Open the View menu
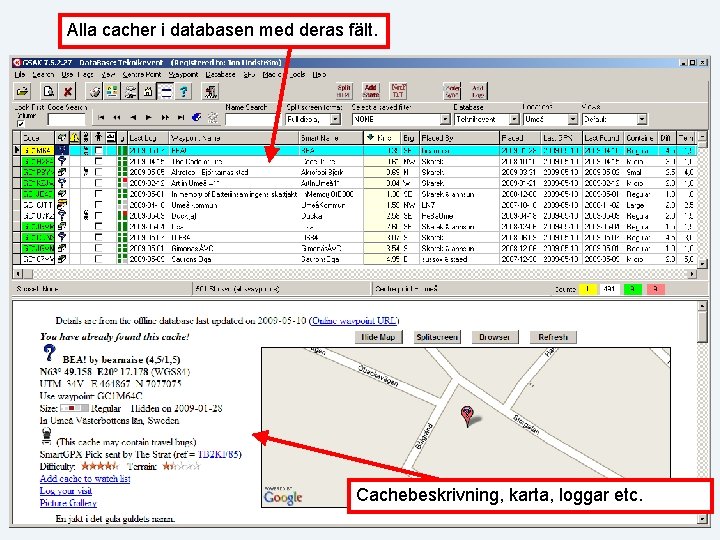Viewport: 720px width, 540px height. click(x=108, y=74)
